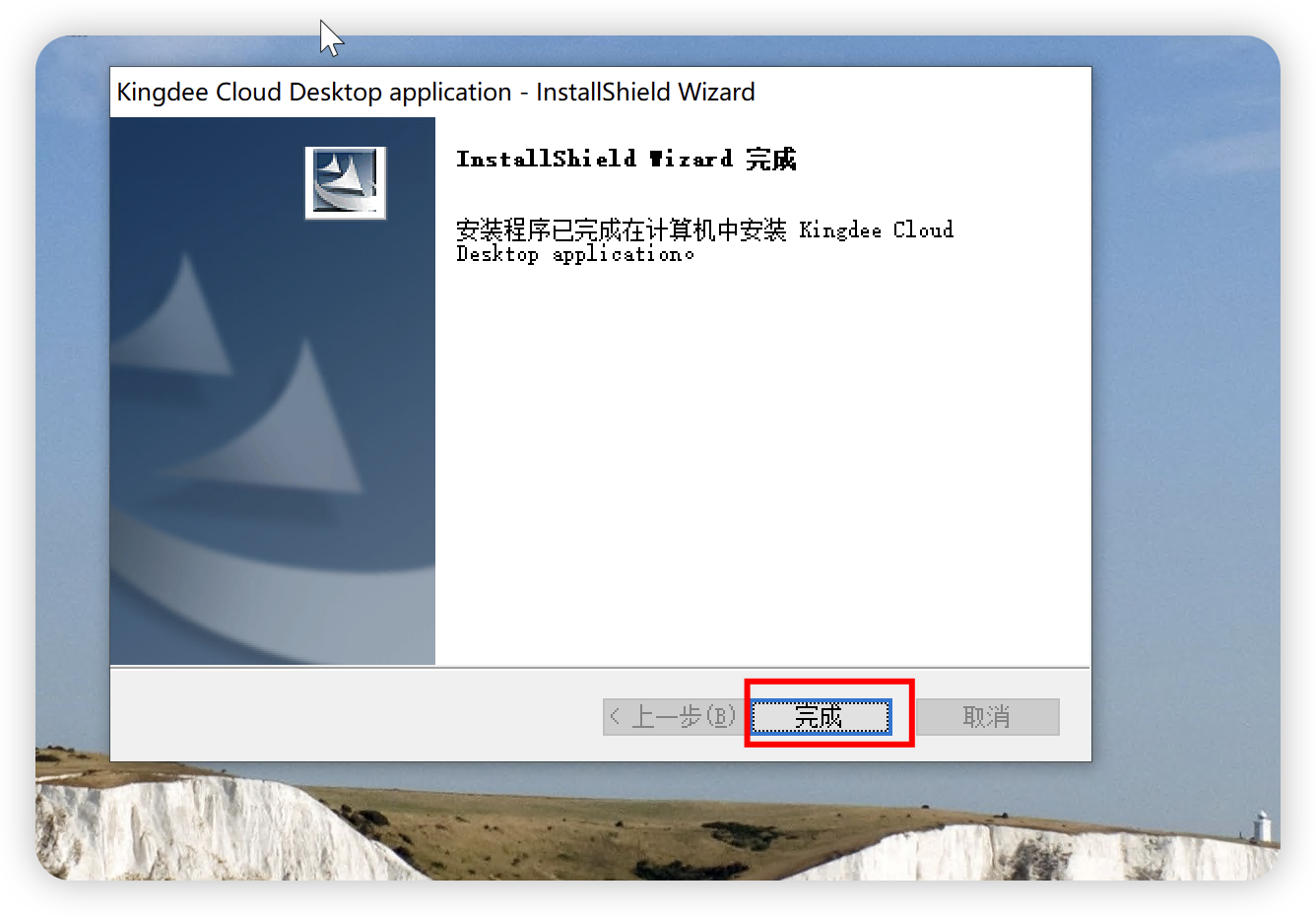Click the bold InstallShield Wizard 完成 heading

625,159
